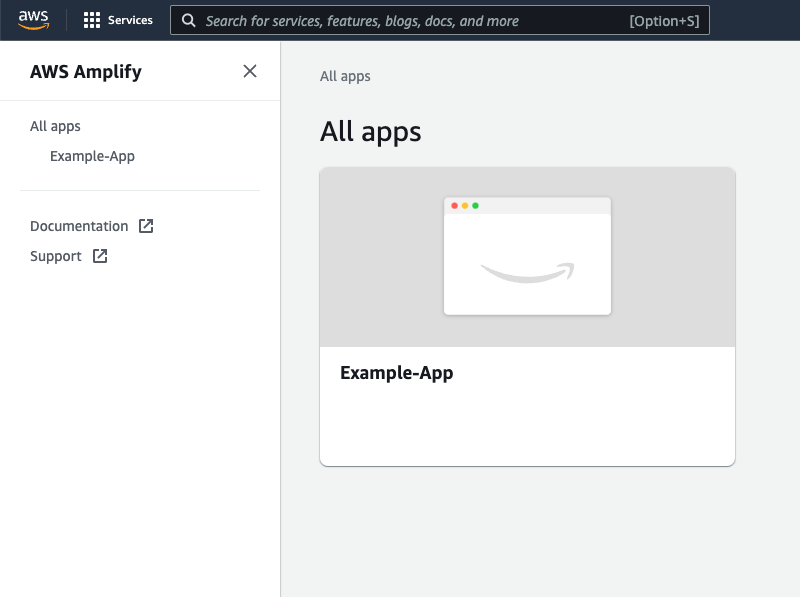Click the external link icon beside Support
This screenshot has height=597, width=800.
click(99, 256)
